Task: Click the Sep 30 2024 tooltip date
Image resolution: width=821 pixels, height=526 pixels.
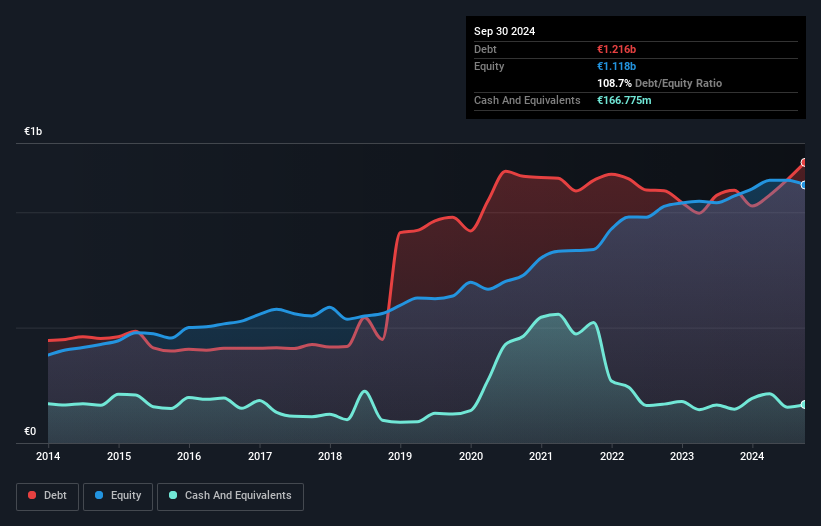Action: point(504,31)
